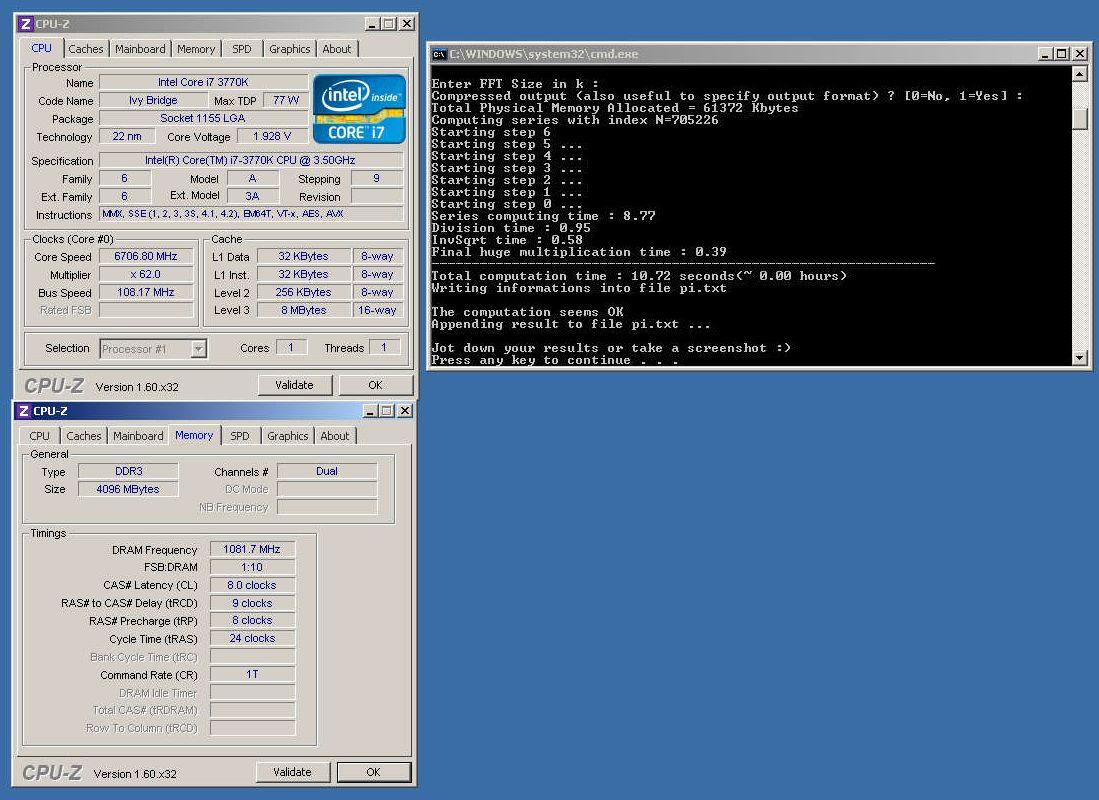The image size is (1099, 800).
Task: Click the Level 2 cache value '256 KBytes'
Action: [303, 292]
